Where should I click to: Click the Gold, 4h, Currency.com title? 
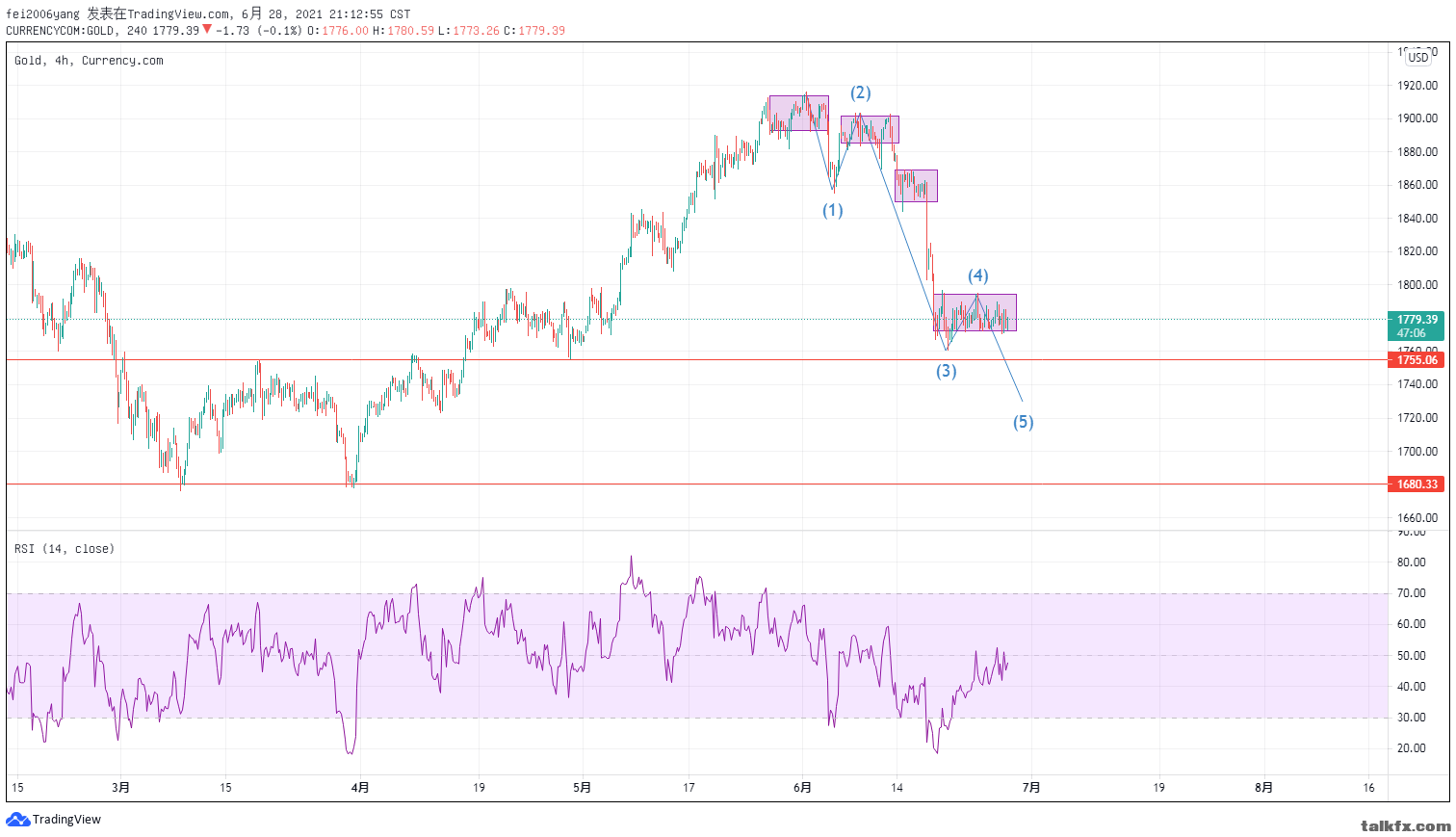click(x=89, y=61)
